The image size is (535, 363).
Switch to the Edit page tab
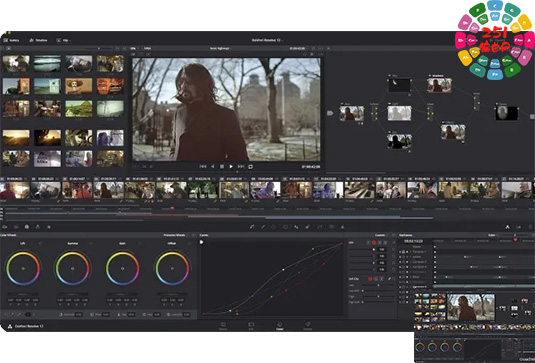coord(251,326)
